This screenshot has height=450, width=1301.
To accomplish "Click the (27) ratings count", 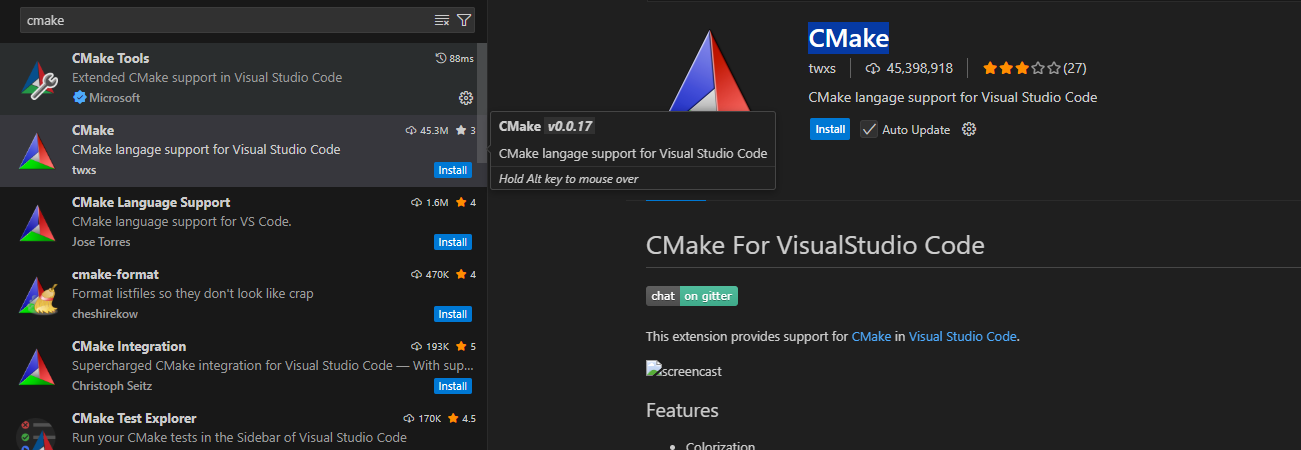I will coord(1075,68).
